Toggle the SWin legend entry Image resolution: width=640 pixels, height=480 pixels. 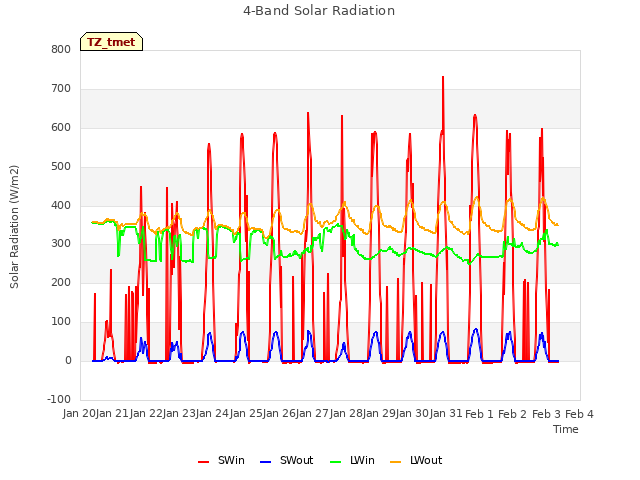(x=221, y=460)
